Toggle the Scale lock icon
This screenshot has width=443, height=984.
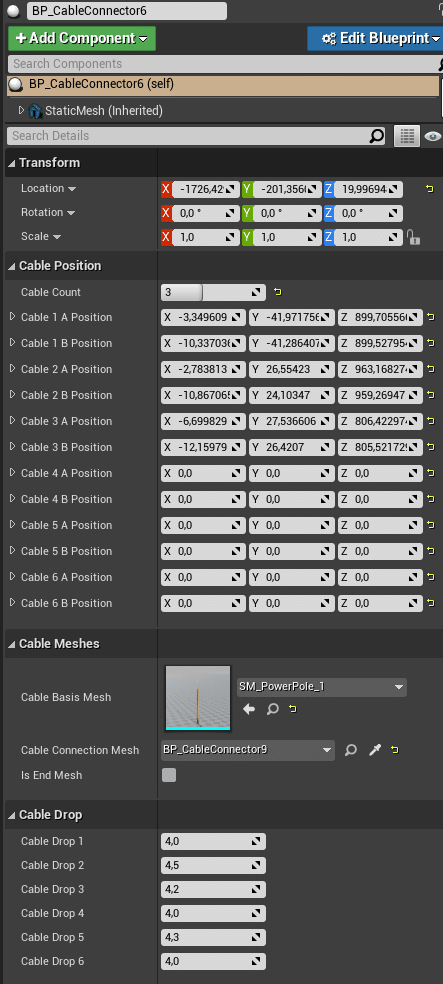tap(412, 237)
